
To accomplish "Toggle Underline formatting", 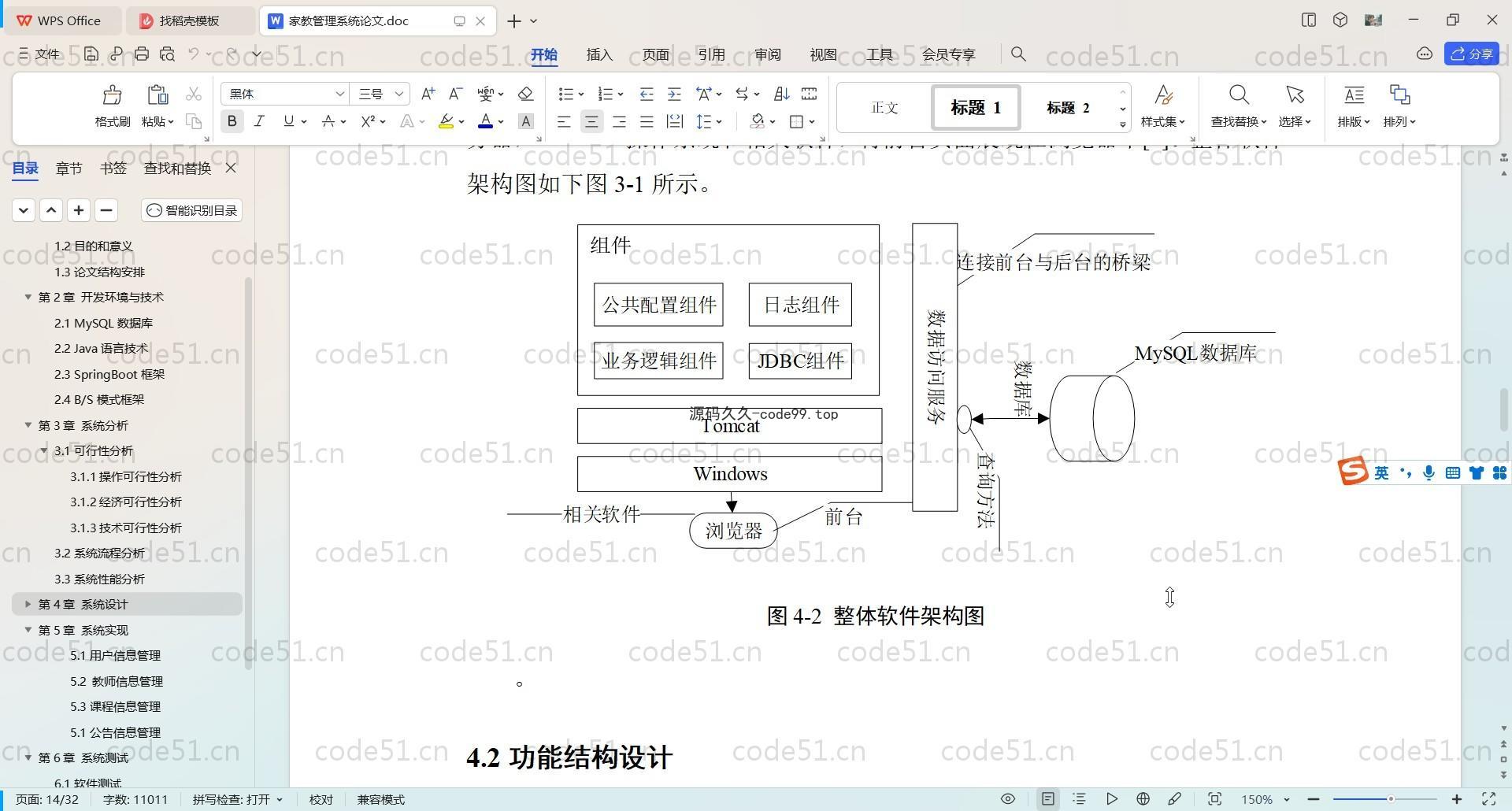I will coord(288,121).
